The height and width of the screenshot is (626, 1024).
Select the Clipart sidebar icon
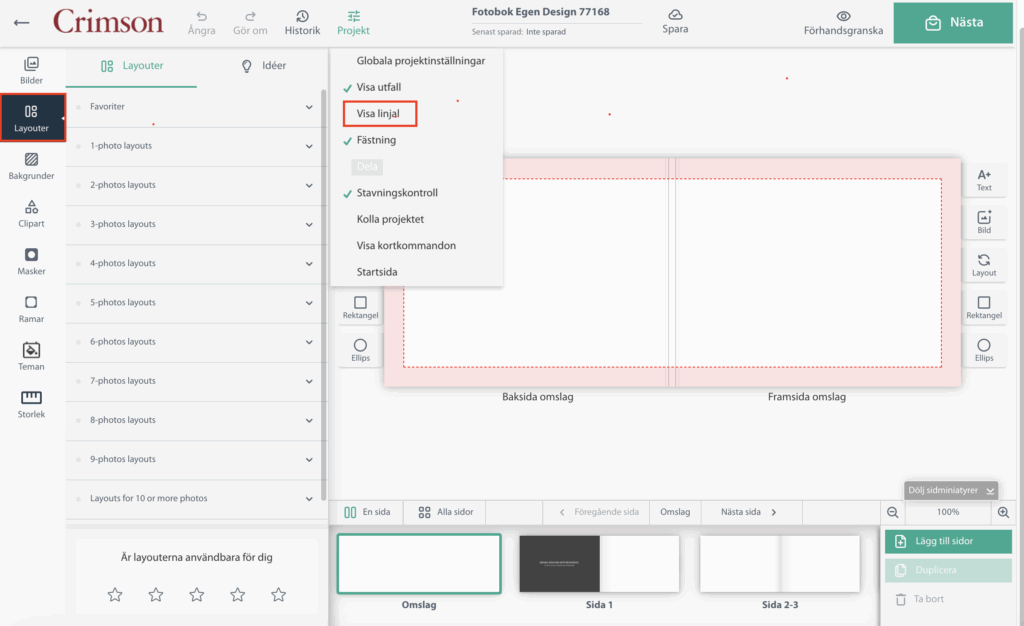31,213
